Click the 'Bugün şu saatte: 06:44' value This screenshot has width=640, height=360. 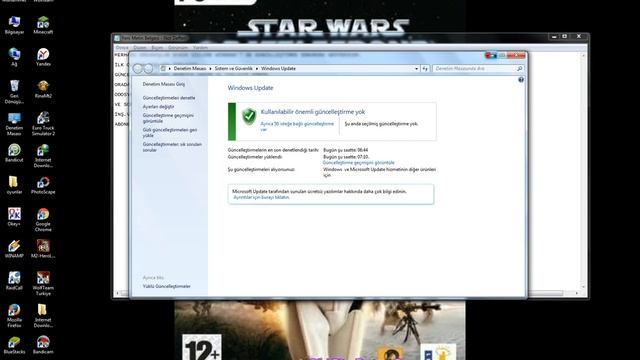click(x=345, y=150)
